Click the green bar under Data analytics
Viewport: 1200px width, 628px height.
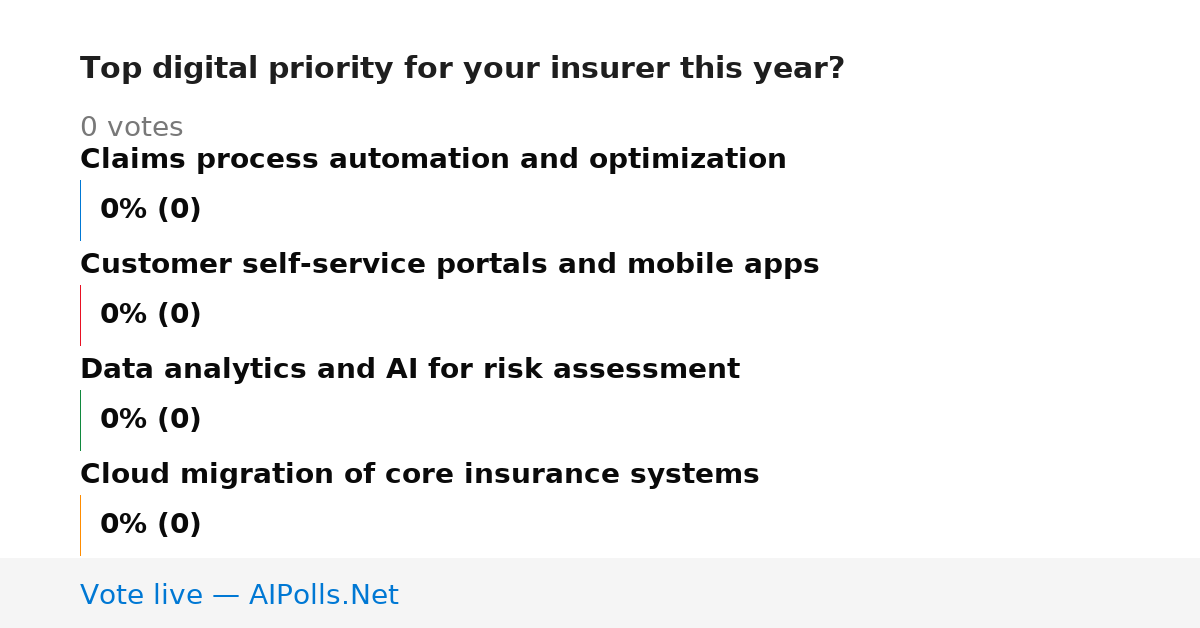click(x=80, y=420)
